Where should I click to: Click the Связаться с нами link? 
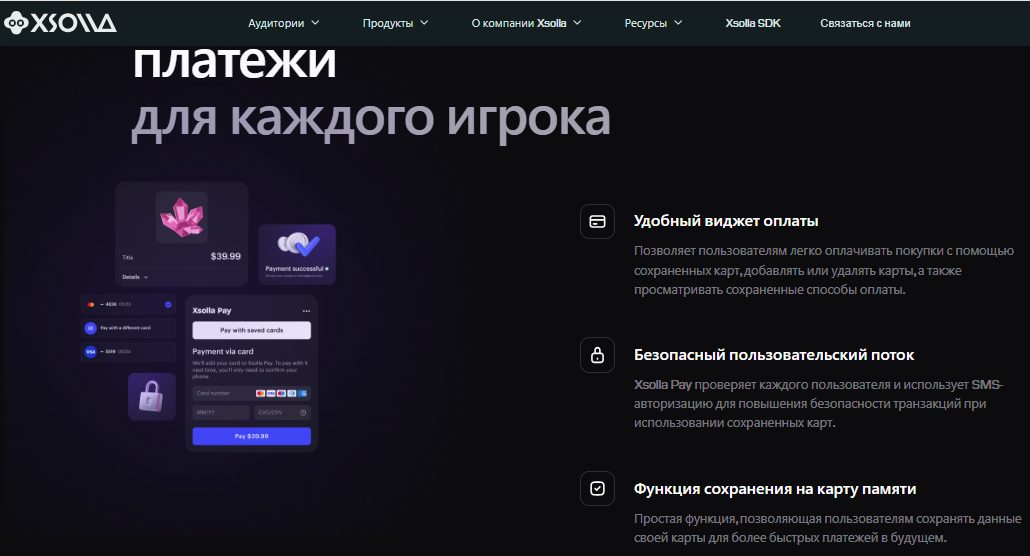pos(865,23)
